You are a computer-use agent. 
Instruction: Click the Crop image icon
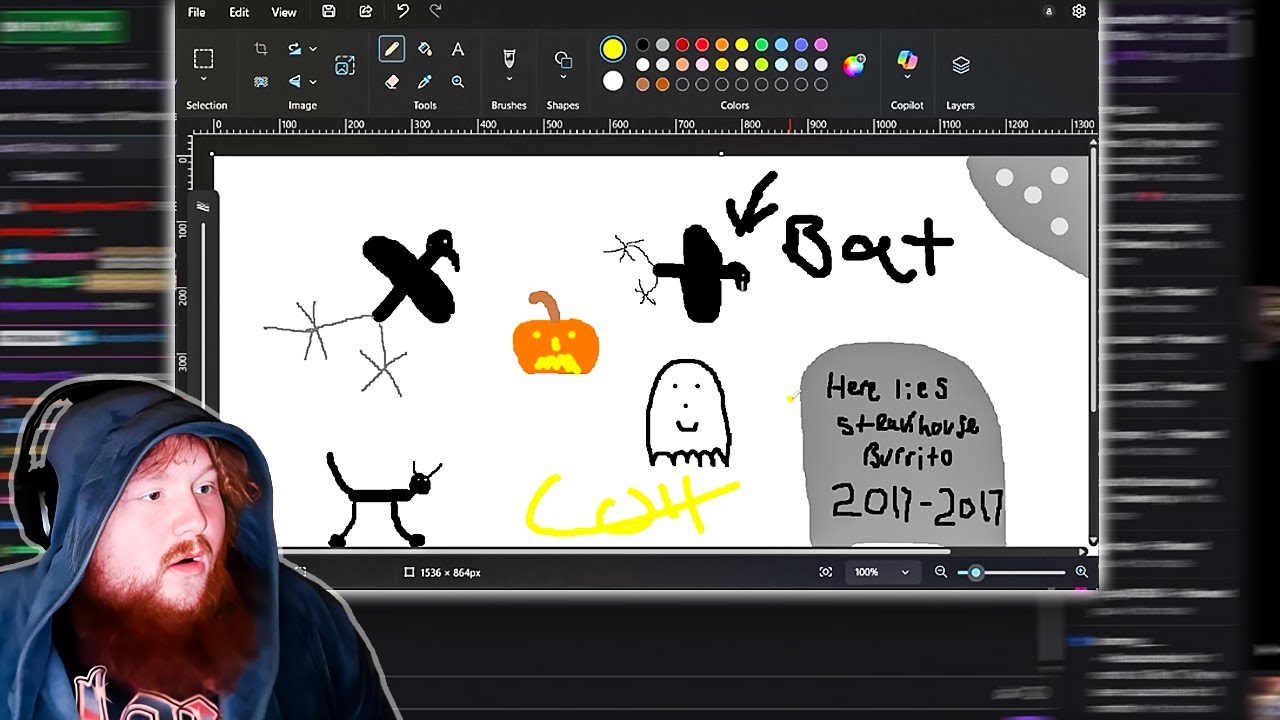(261, 48)
